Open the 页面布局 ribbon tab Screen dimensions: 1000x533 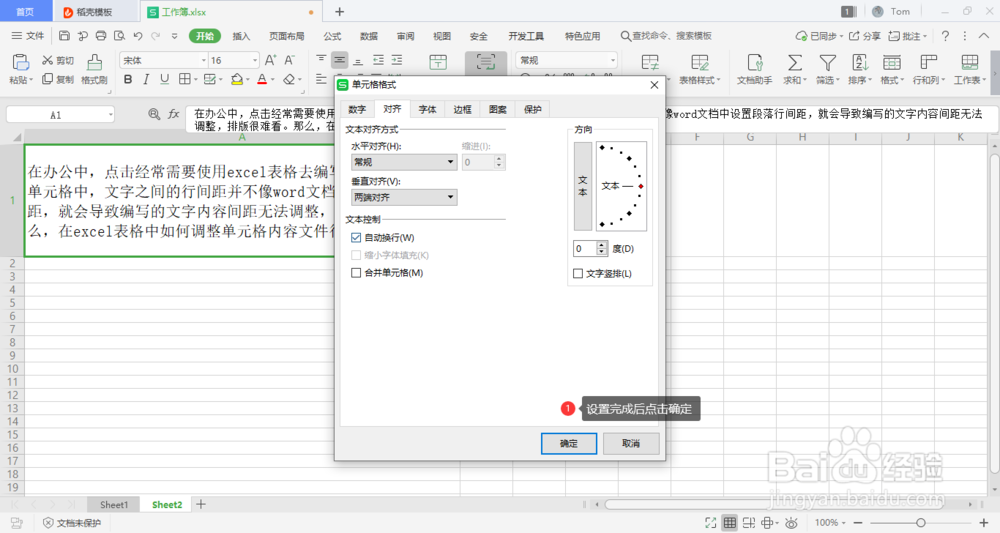(287, 36)
